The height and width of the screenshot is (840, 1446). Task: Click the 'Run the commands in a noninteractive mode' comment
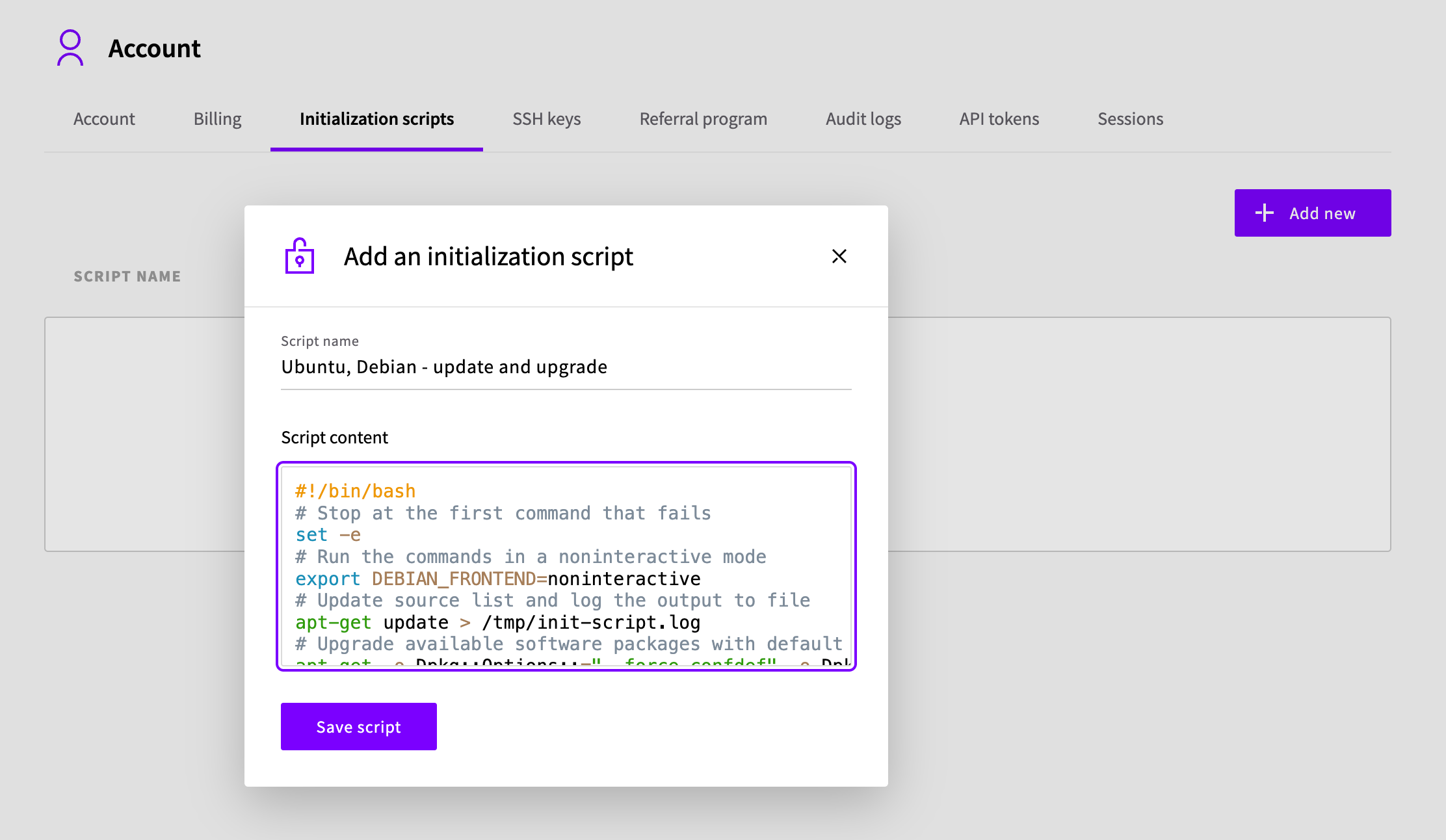(x=531, y=557)
